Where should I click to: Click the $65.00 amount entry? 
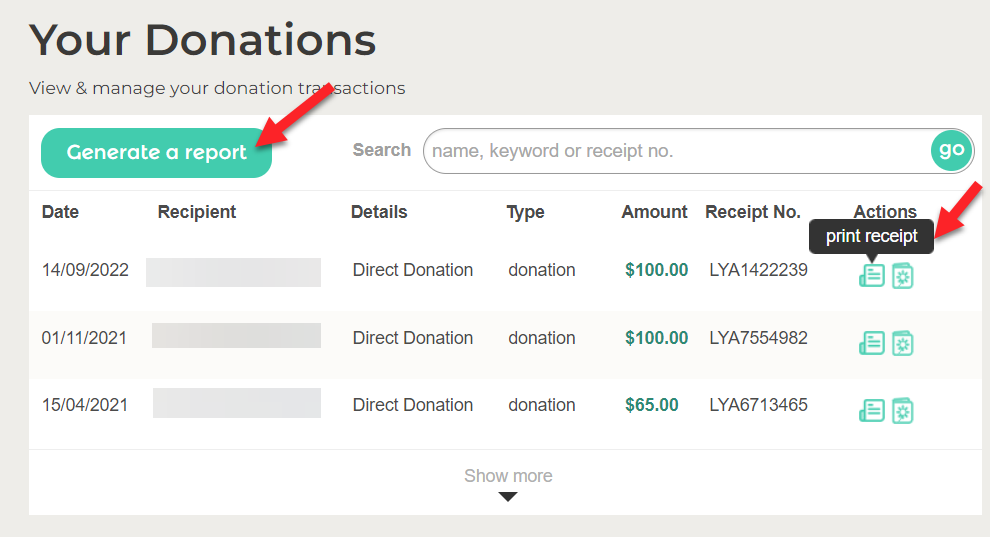point(652,405)
